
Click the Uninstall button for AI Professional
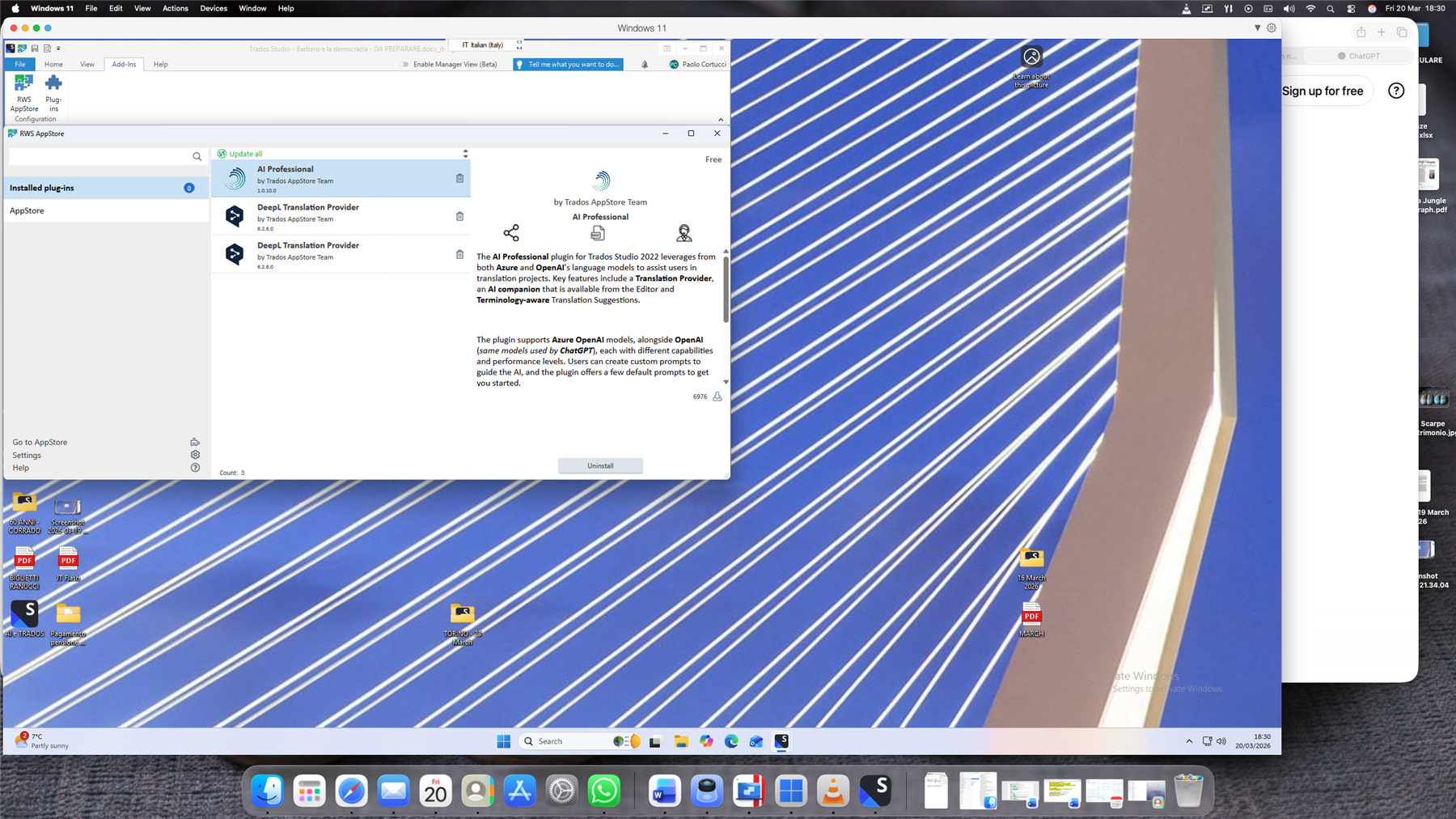pos(600,465)
